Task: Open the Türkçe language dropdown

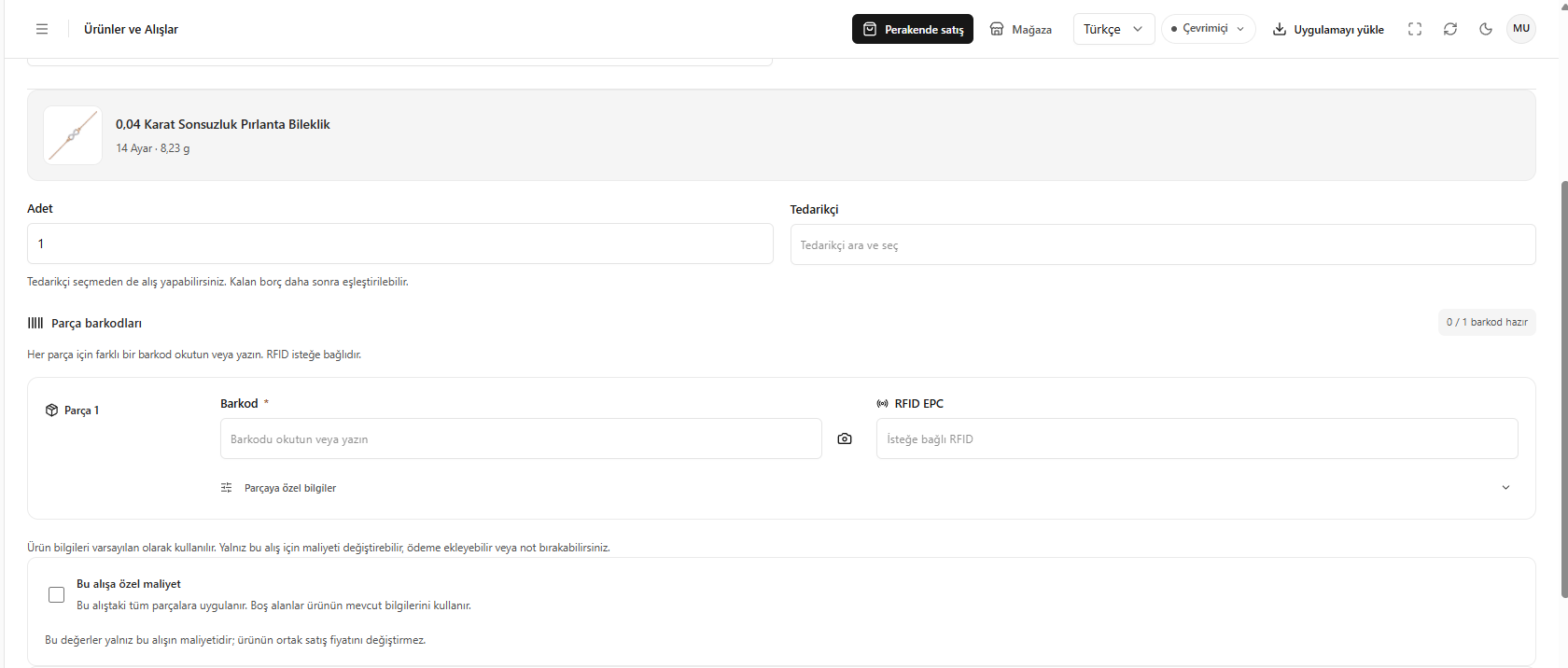Action: [x=1113, y=29]
